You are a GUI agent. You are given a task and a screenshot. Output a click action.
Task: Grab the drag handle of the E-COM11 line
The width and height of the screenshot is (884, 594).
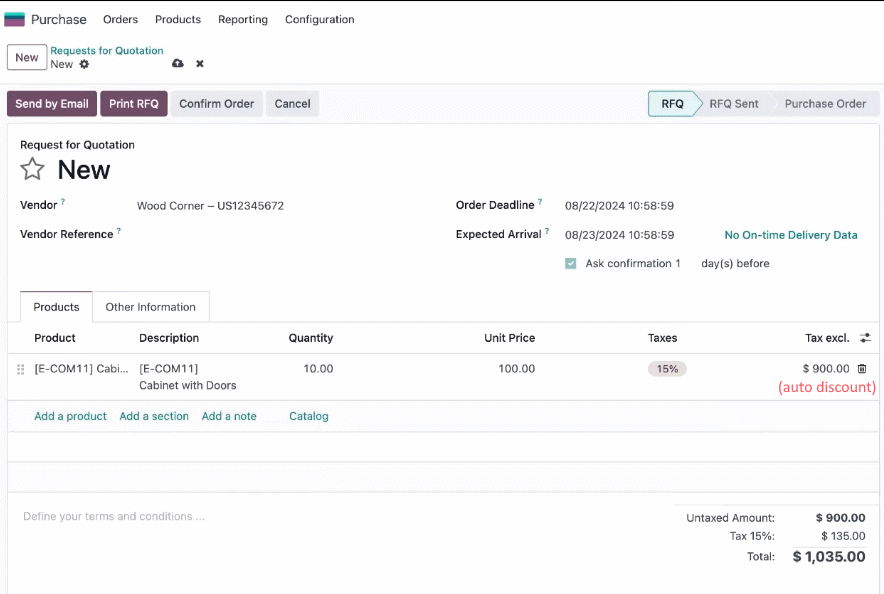[x=21, y=369]
